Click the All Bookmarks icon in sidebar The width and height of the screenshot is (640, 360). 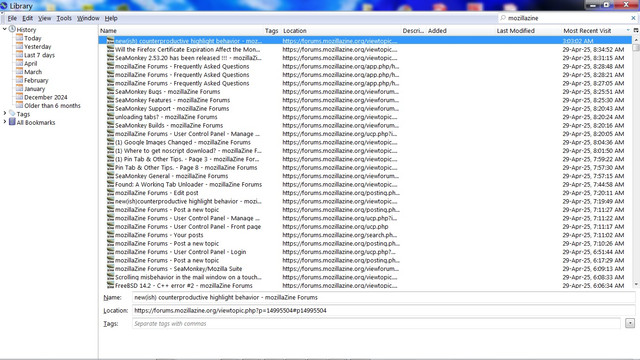pyautogui.click(x=12, y=122)
